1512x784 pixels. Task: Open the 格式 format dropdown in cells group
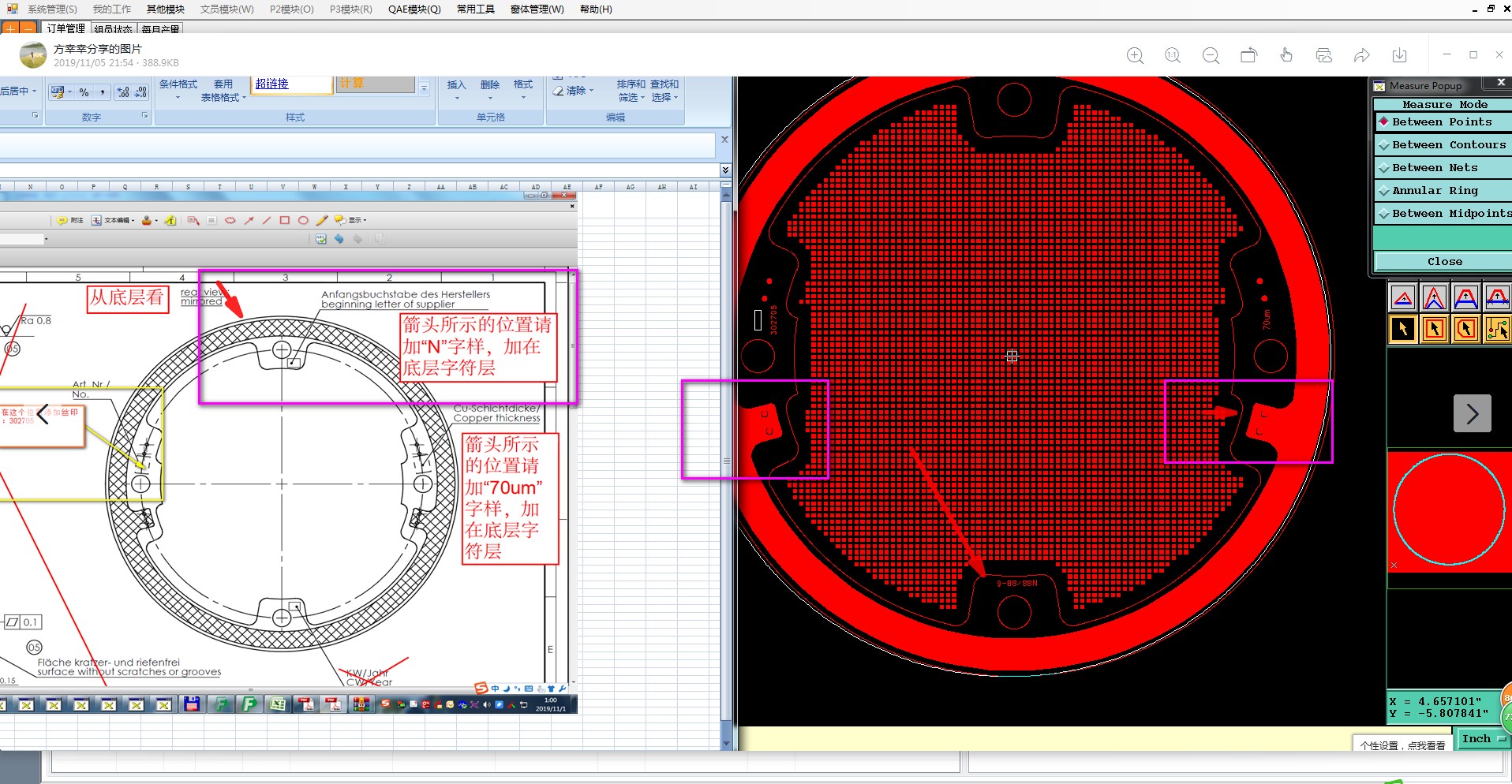click(x=523, y=90)
